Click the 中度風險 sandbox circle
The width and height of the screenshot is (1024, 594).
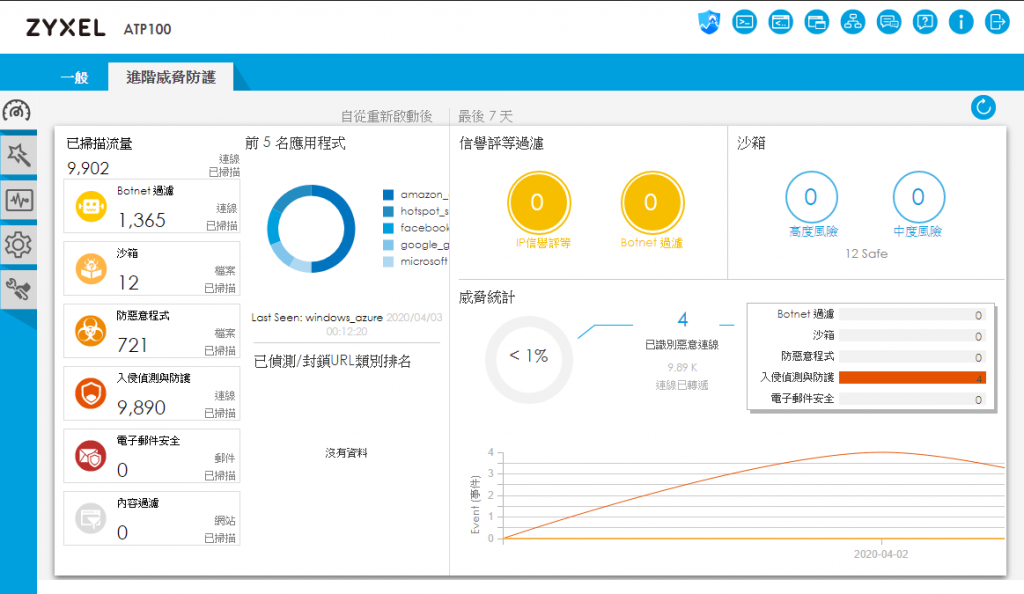[x=918, y=197]
